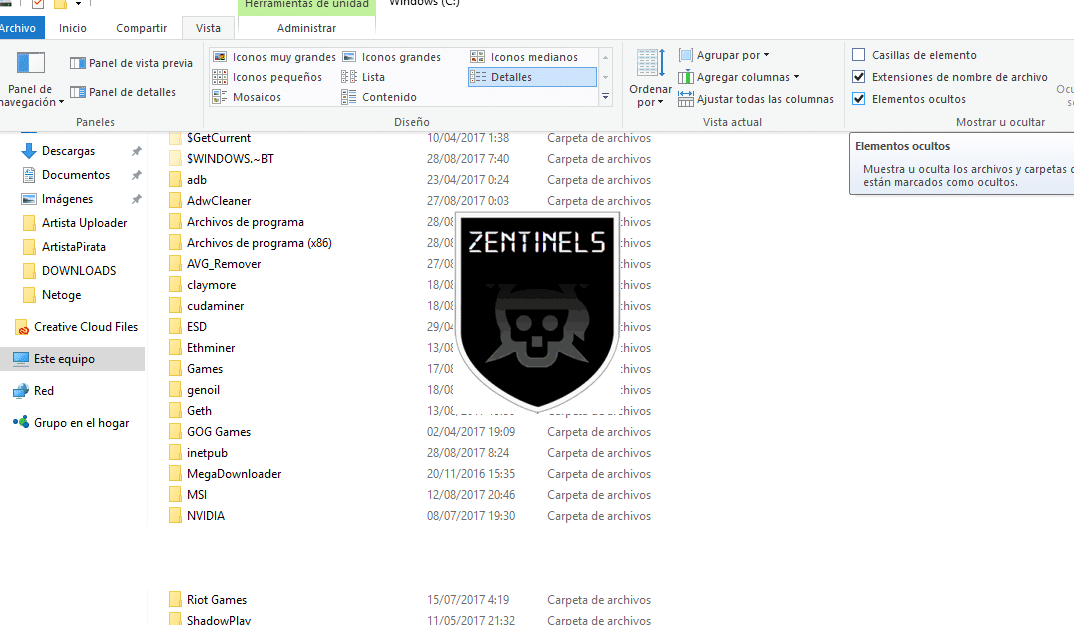Open Documentos in navigation pane

(75, 175)
